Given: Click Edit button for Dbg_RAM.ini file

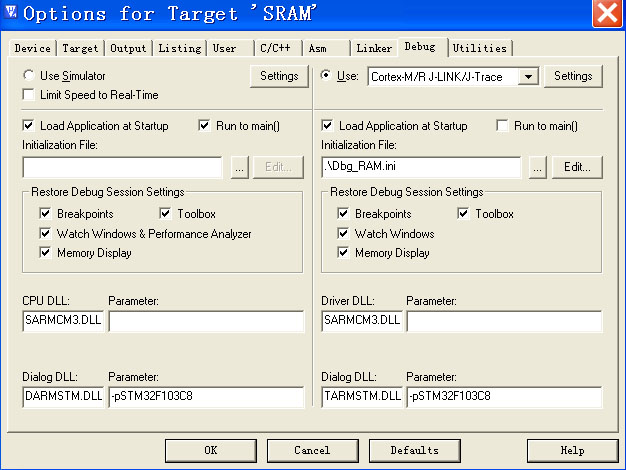Looking at the screenshot, I should (x=576, y=168).
